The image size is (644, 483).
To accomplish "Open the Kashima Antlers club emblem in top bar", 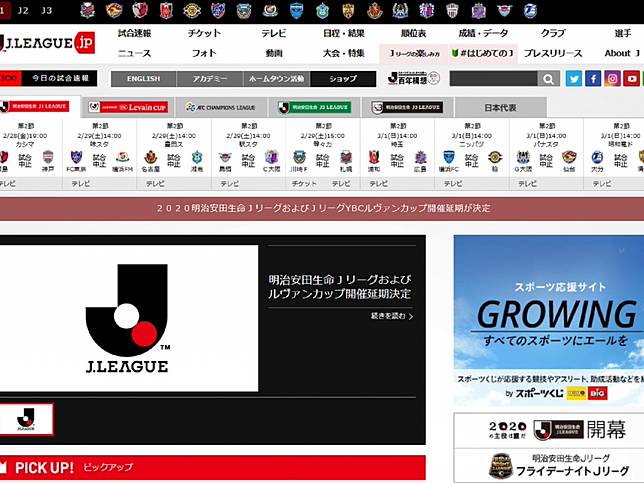I will click(140, 11).
